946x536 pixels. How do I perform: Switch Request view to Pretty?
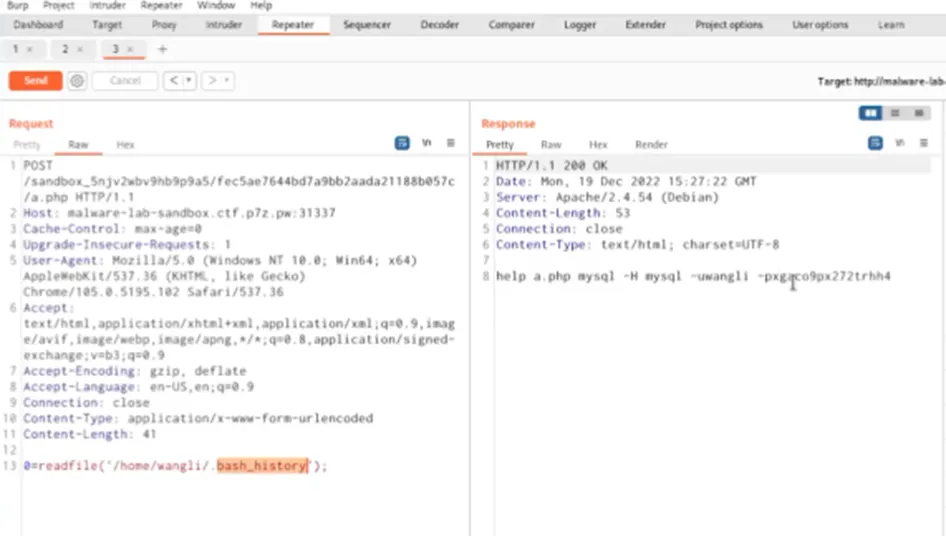point(27,145)
